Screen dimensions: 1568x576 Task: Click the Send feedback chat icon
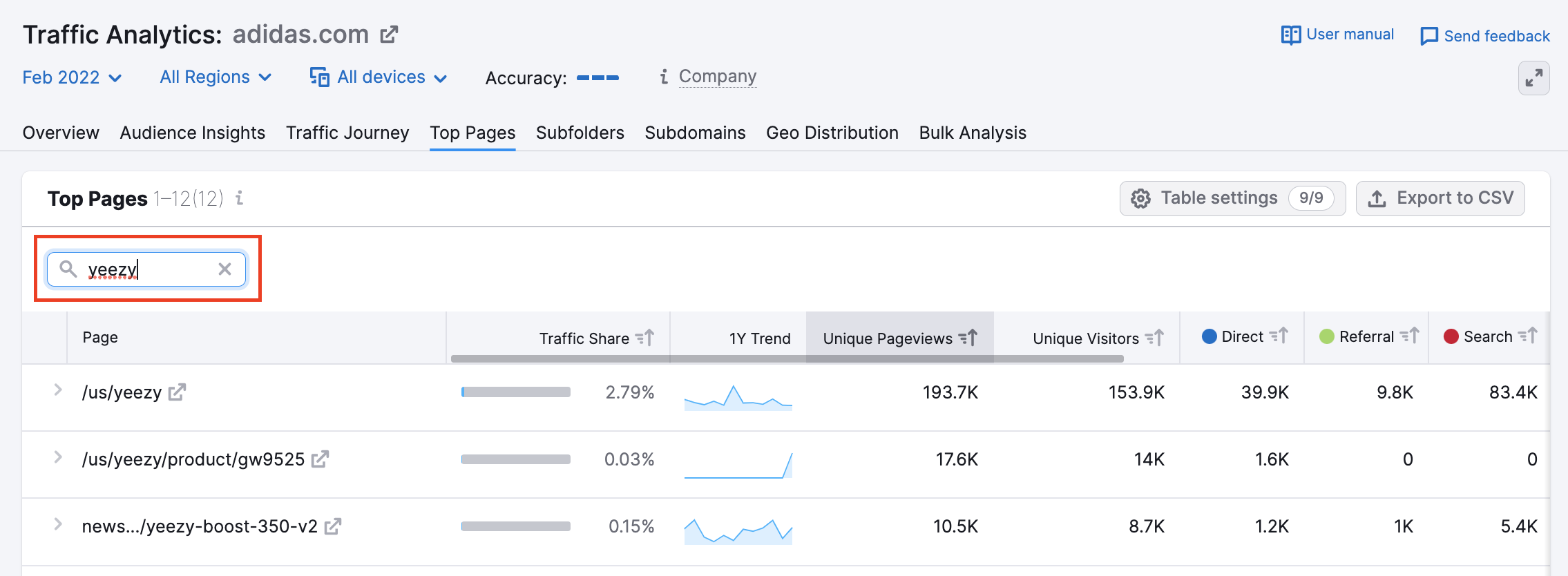(1428, 36)
